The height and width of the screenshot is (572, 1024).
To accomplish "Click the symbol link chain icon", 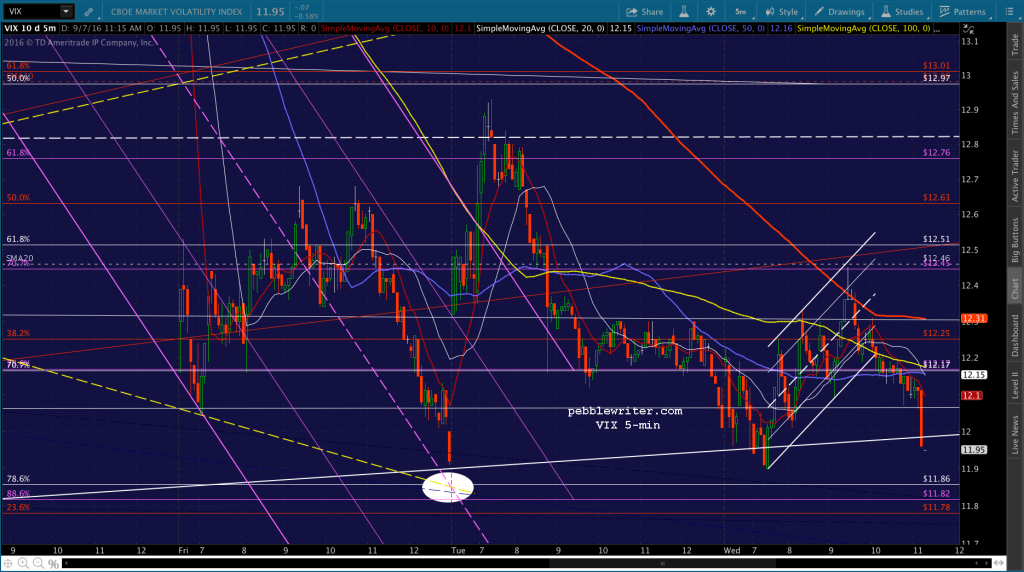I will pyautogui.click(x=88, y=12).
